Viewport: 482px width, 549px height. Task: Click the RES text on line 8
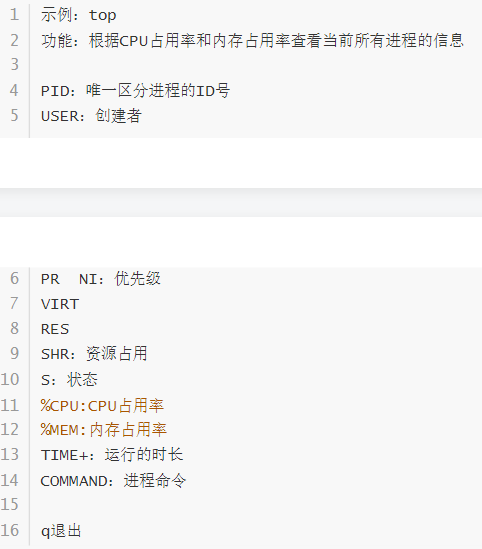pyautogui.click(x=55, y=329)
